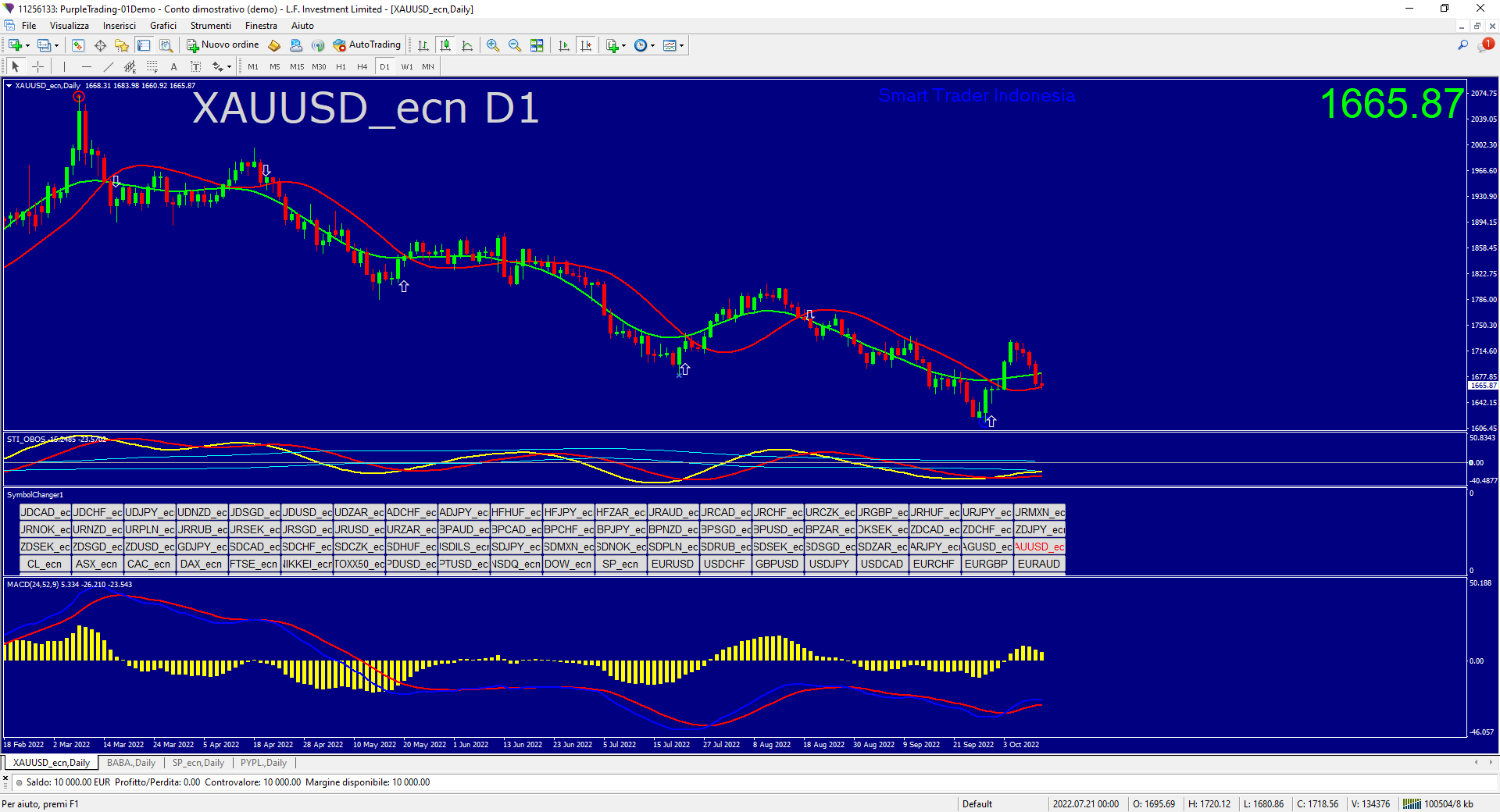Select the Text Label tool
Image resolution: width=1500 pixels, height=812 pixels.
195,66
